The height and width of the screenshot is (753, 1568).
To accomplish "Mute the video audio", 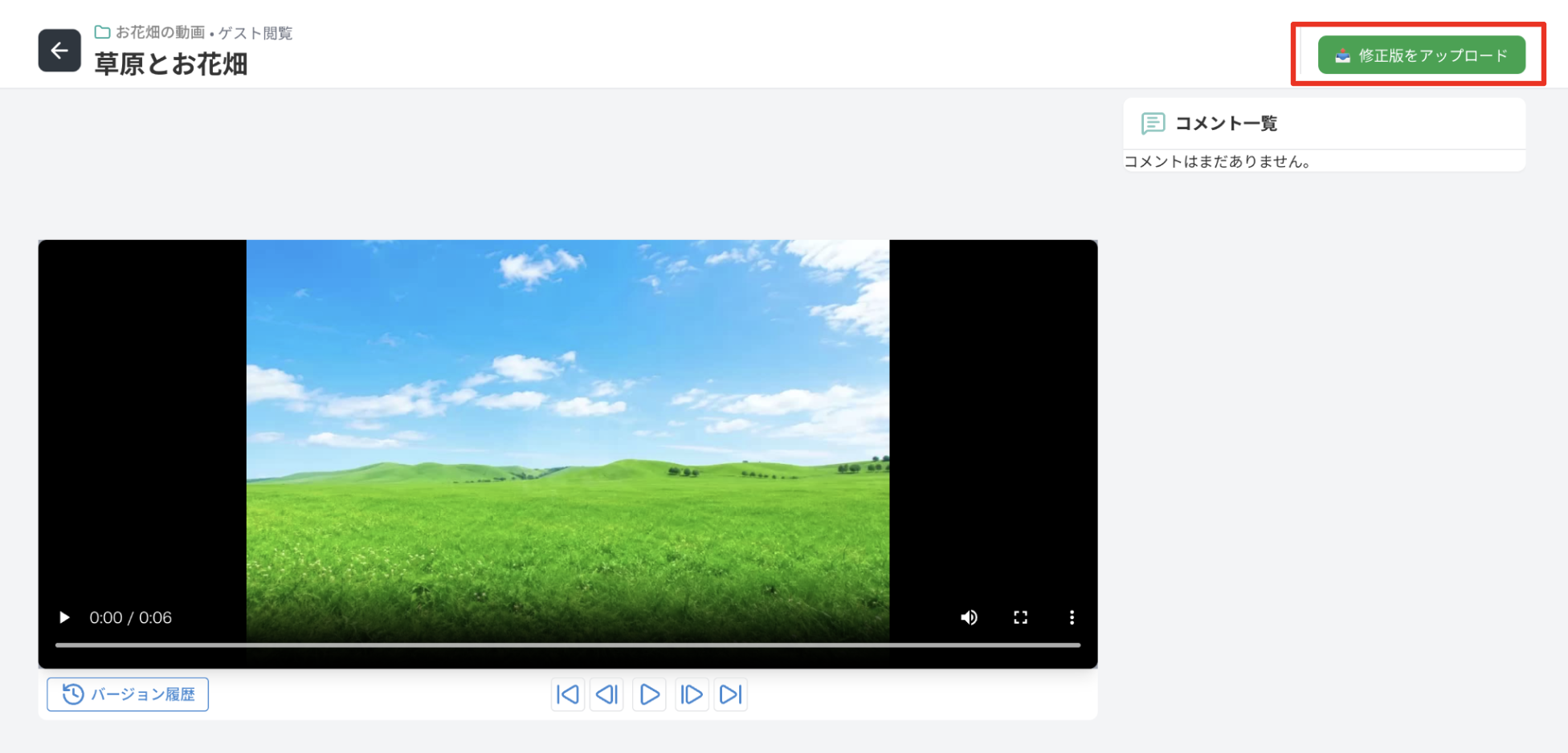I will pyautogui.click(x=969, y=617).
